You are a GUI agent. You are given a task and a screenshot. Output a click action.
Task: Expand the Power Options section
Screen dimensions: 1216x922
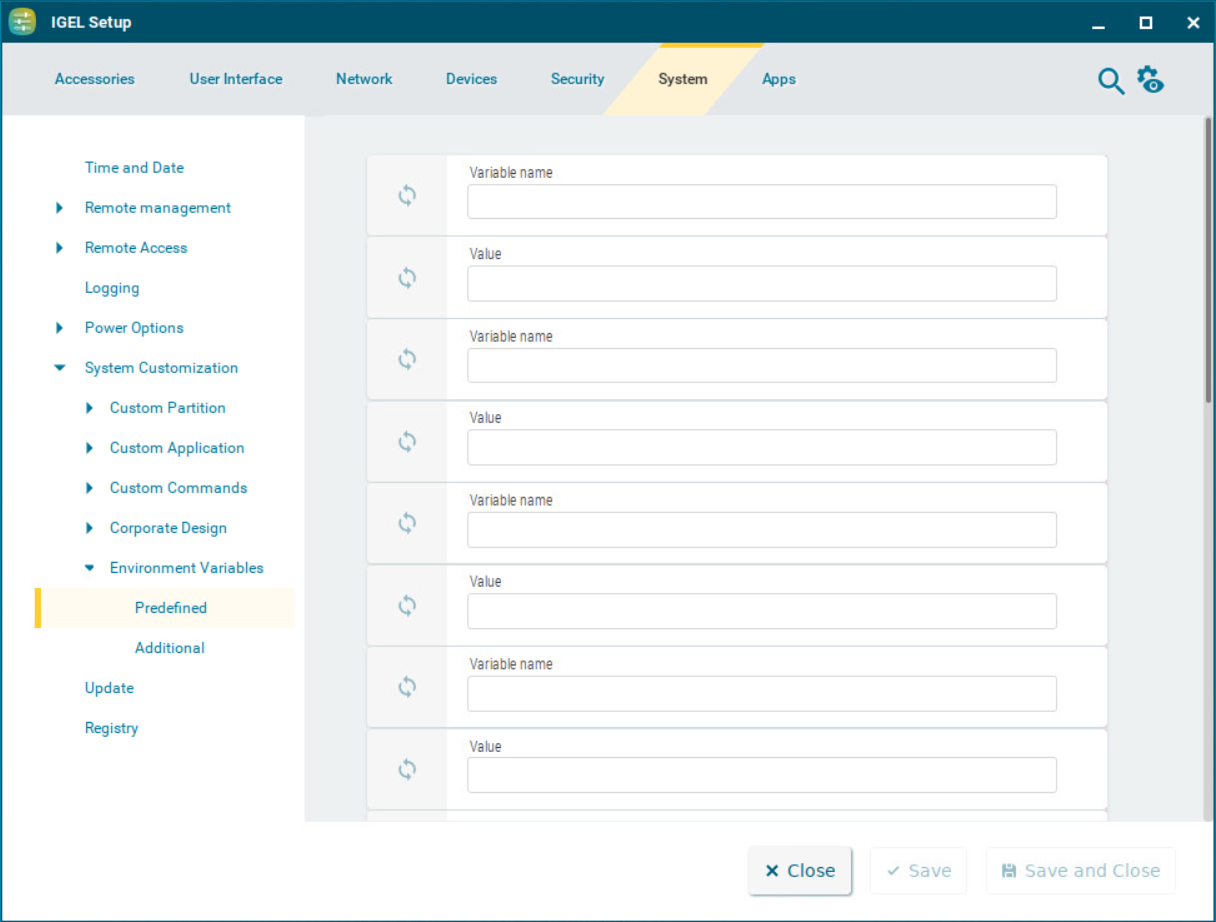[x=60, y=328]
